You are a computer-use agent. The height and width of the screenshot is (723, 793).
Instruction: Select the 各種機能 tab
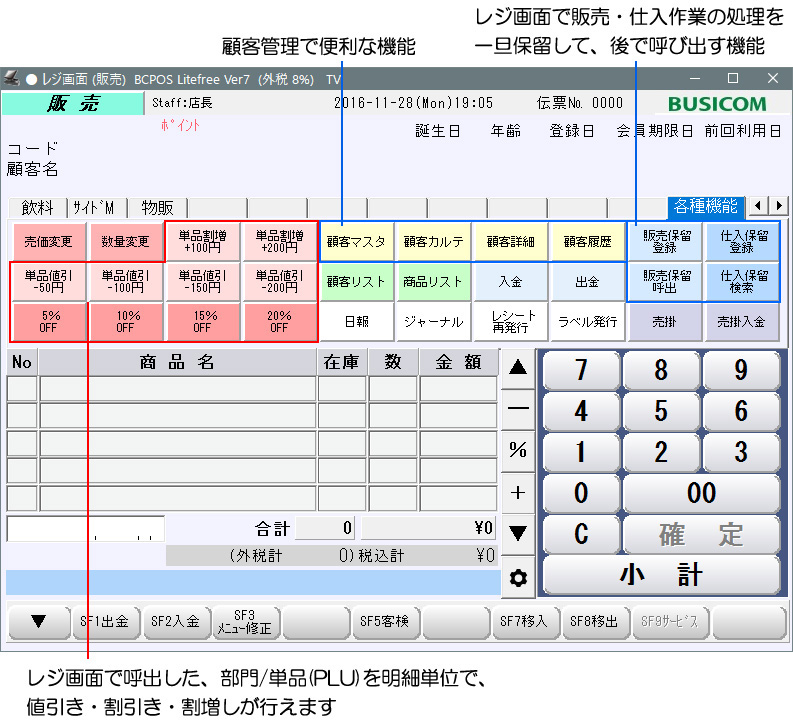[x=706, y=206]
